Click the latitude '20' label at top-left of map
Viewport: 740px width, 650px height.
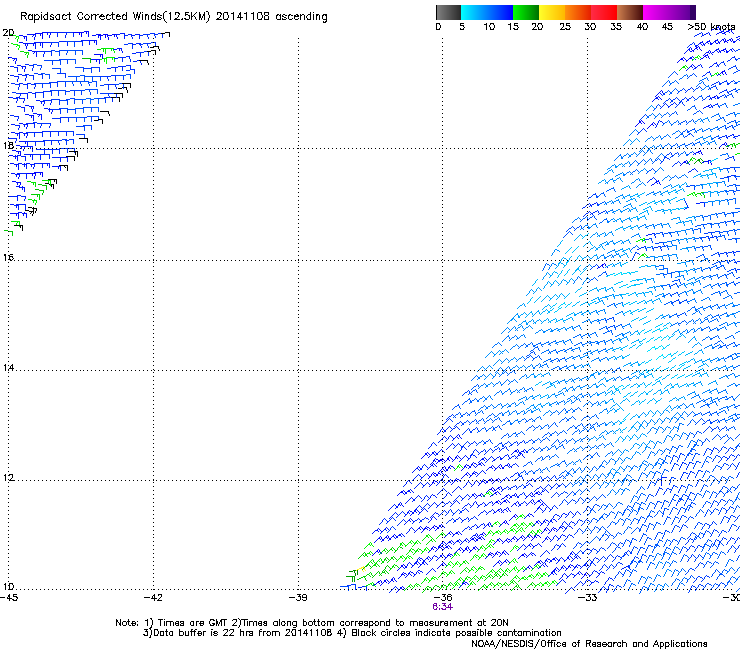click(8, 33)
